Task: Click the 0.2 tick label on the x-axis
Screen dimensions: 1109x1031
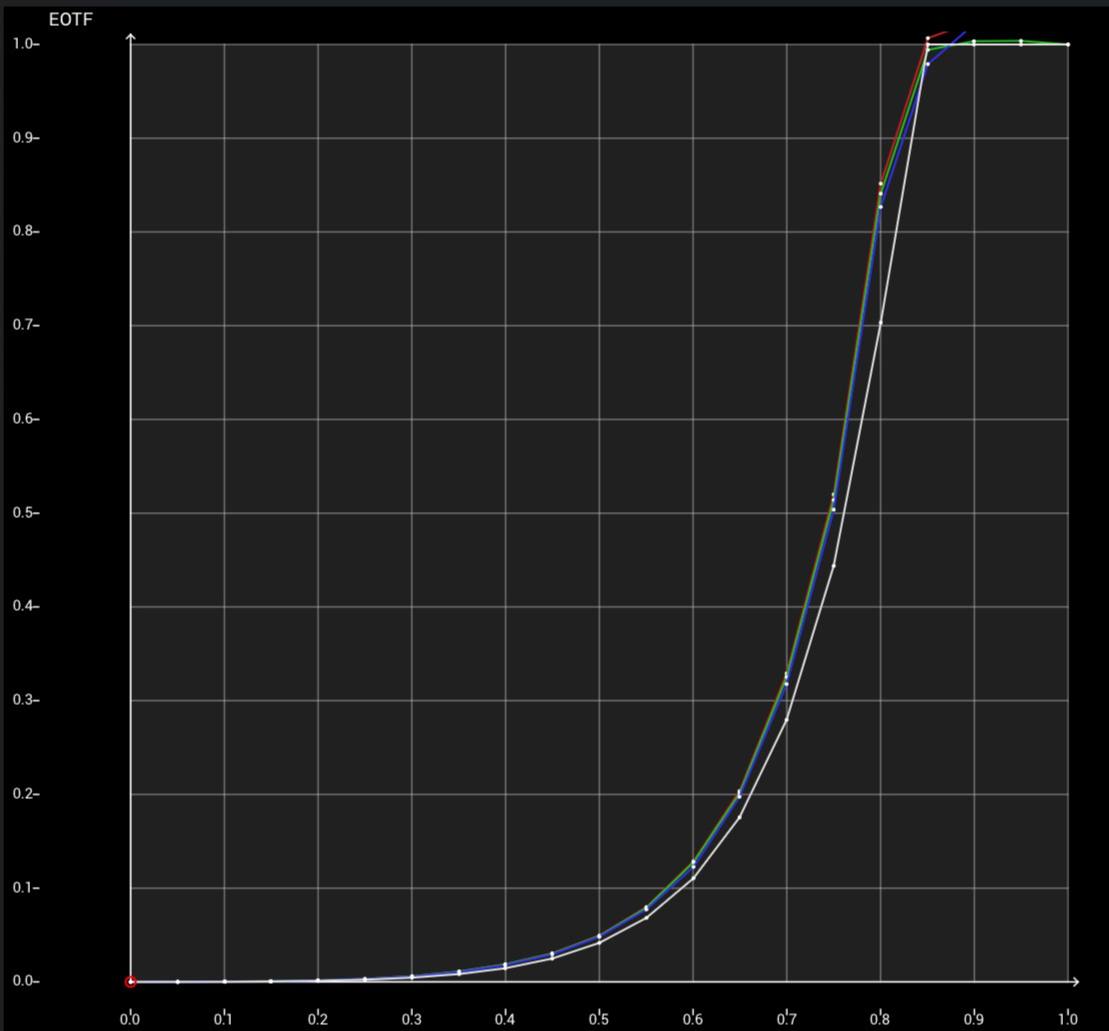Action: (x=317, y=1018)
